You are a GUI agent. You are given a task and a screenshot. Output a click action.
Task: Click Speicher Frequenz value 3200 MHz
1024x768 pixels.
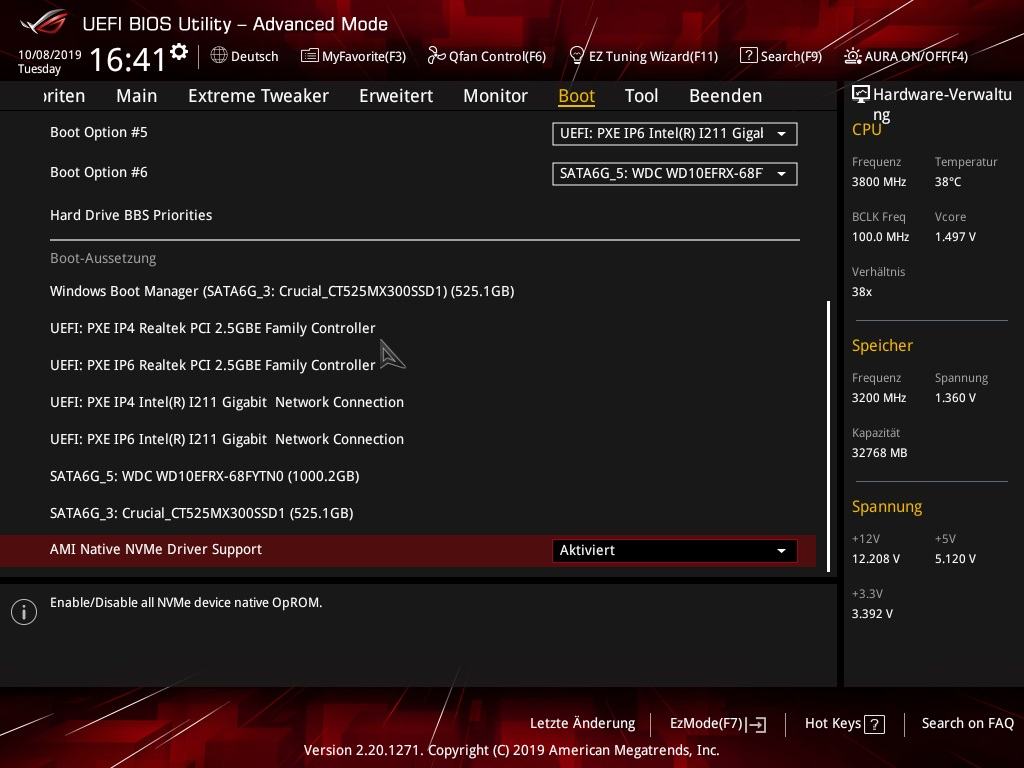tap(879, 398)
